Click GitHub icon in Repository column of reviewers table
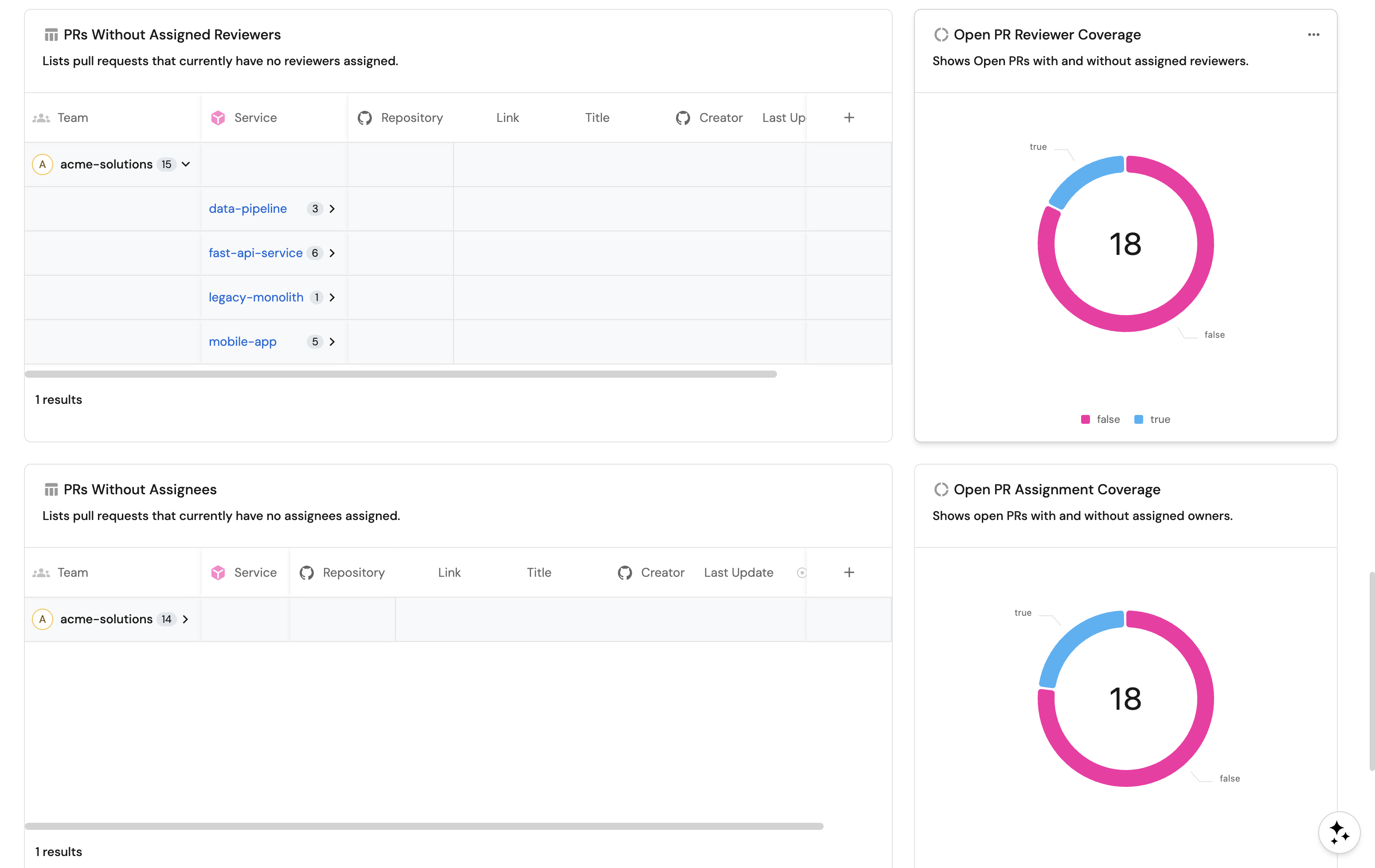Viewport: 1375px width, 868px height. tap(364, 117)
